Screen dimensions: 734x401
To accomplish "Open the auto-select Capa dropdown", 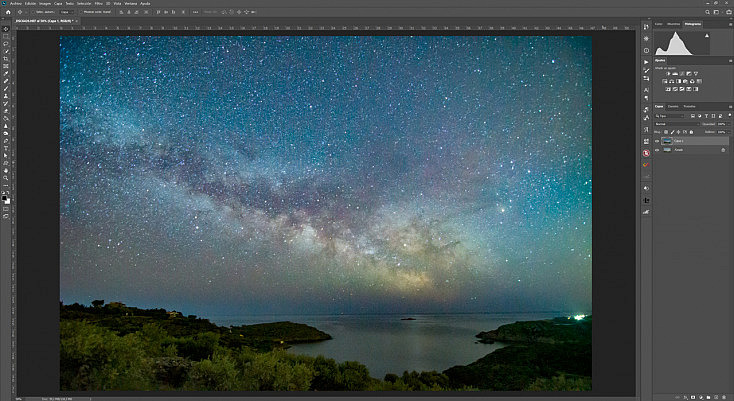I will click(x=66, y=12).
